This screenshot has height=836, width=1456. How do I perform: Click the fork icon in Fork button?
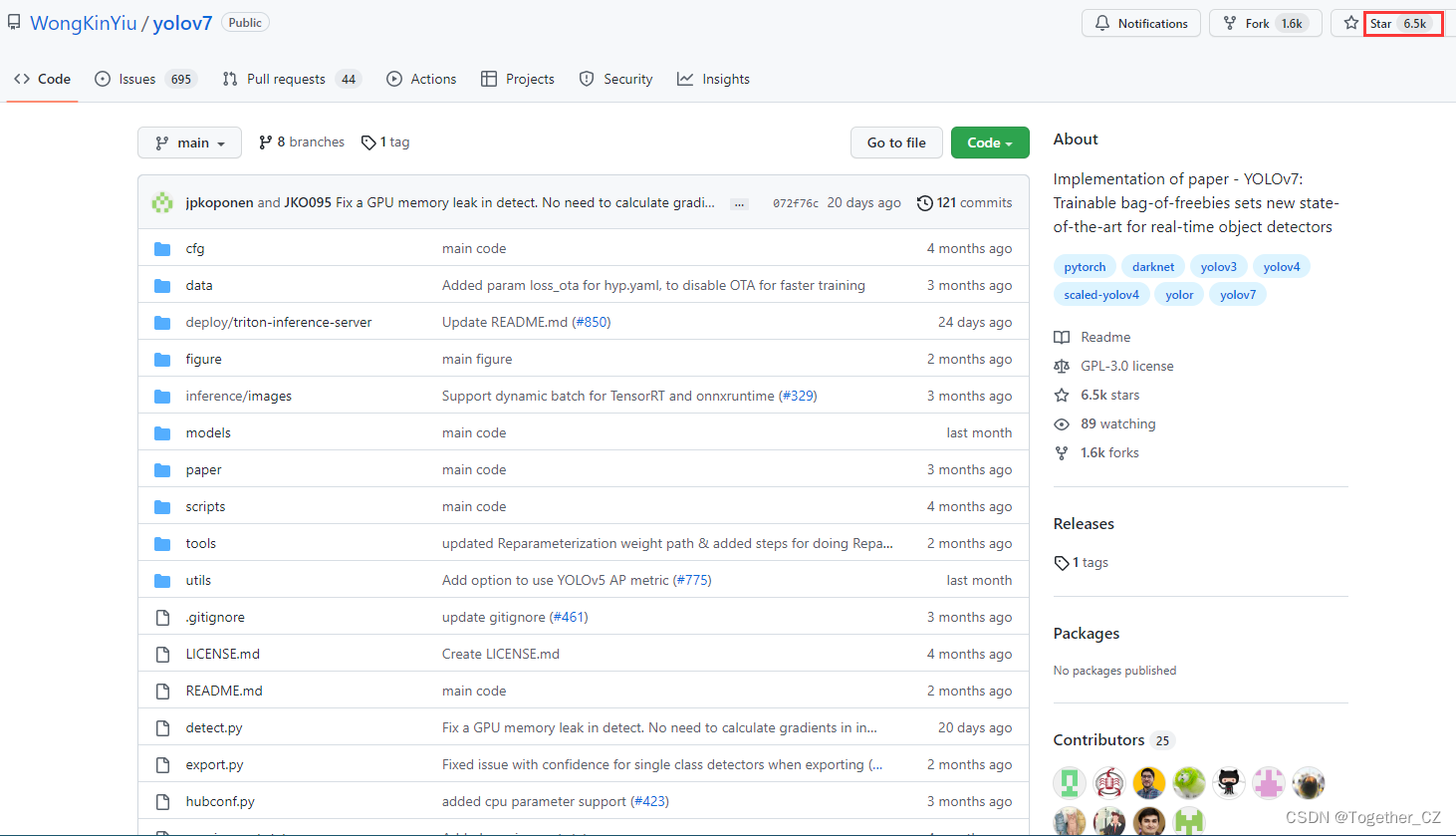tap(1230, 23)
